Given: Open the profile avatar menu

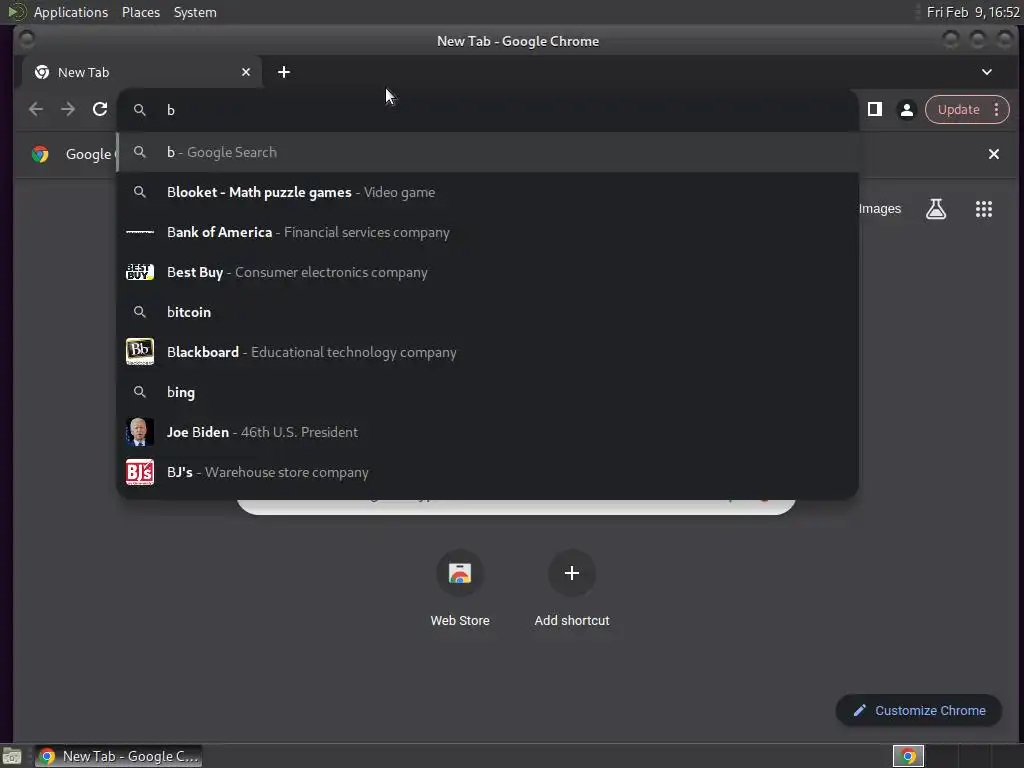Looking at the screenshot, I should click(x=906, y=110).
